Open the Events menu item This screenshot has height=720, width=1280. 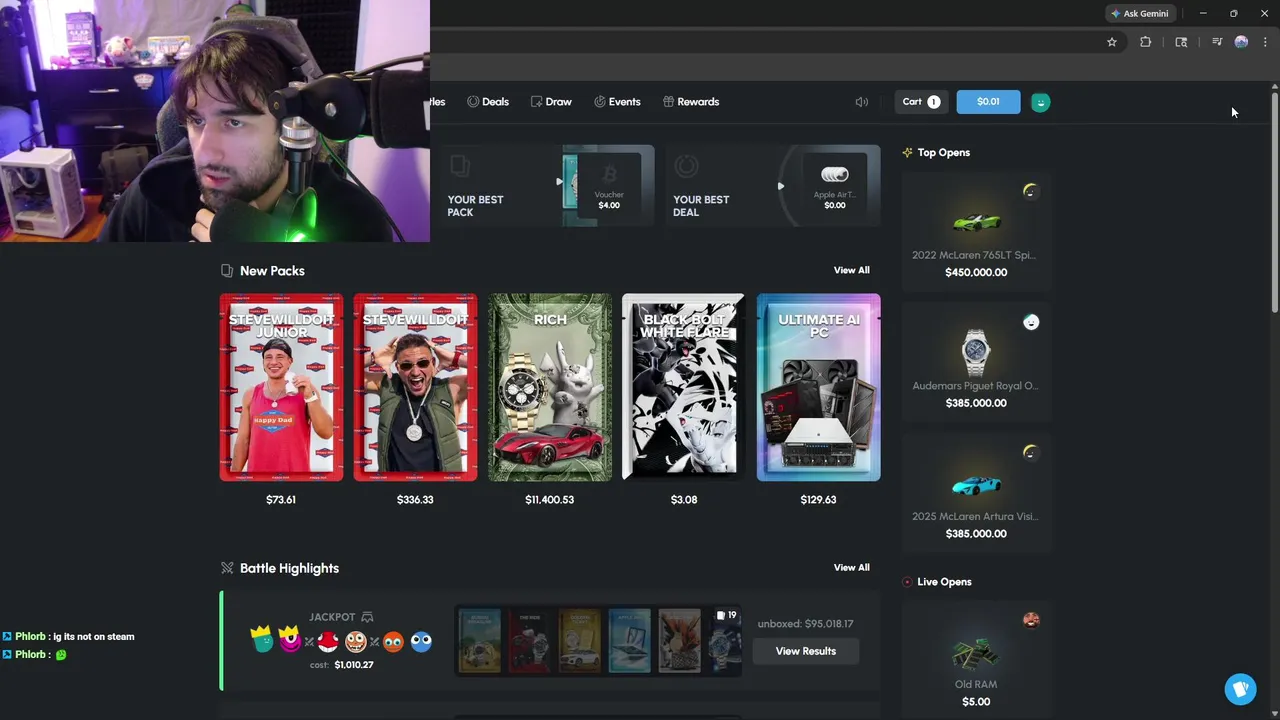(617, 102)
